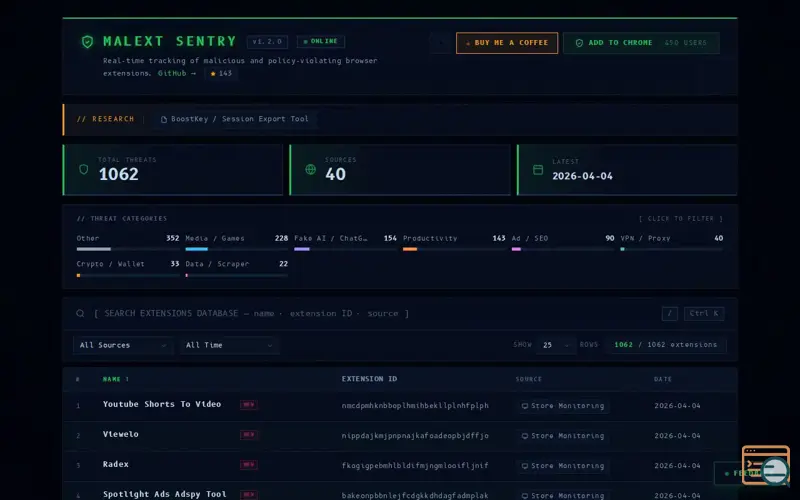Click the Add To Chrome button
This screenshot has width=800, height=500.
641,43
